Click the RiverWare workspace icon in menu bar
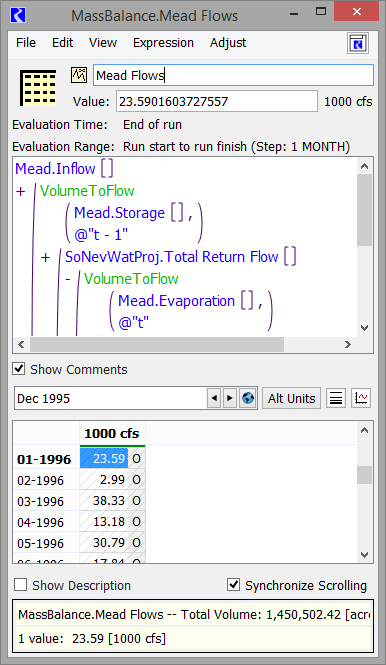386x665 pixels. [x=358, y=43]
